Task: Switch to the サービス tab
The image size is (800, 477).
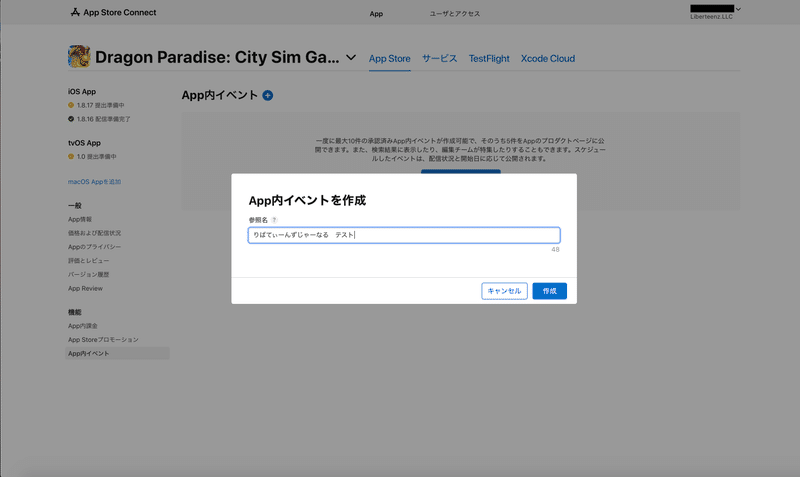Action: [x=439, y=59]
